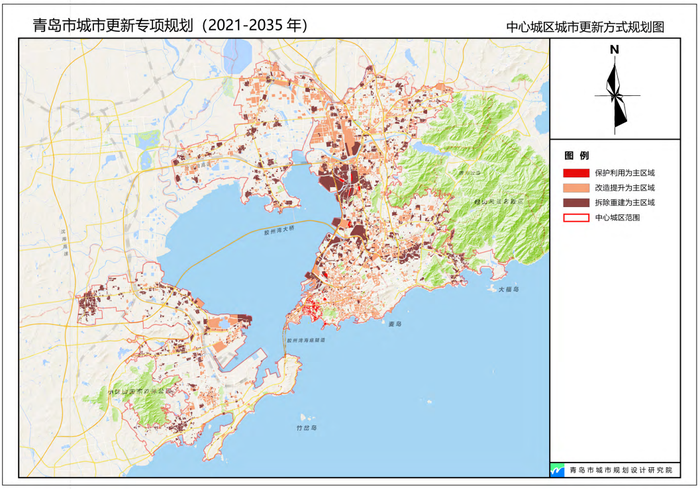Click the legend label 中心城区范围
Image resolution: width=700 pixels, height=489 pixels.
(x=617, y=217)
